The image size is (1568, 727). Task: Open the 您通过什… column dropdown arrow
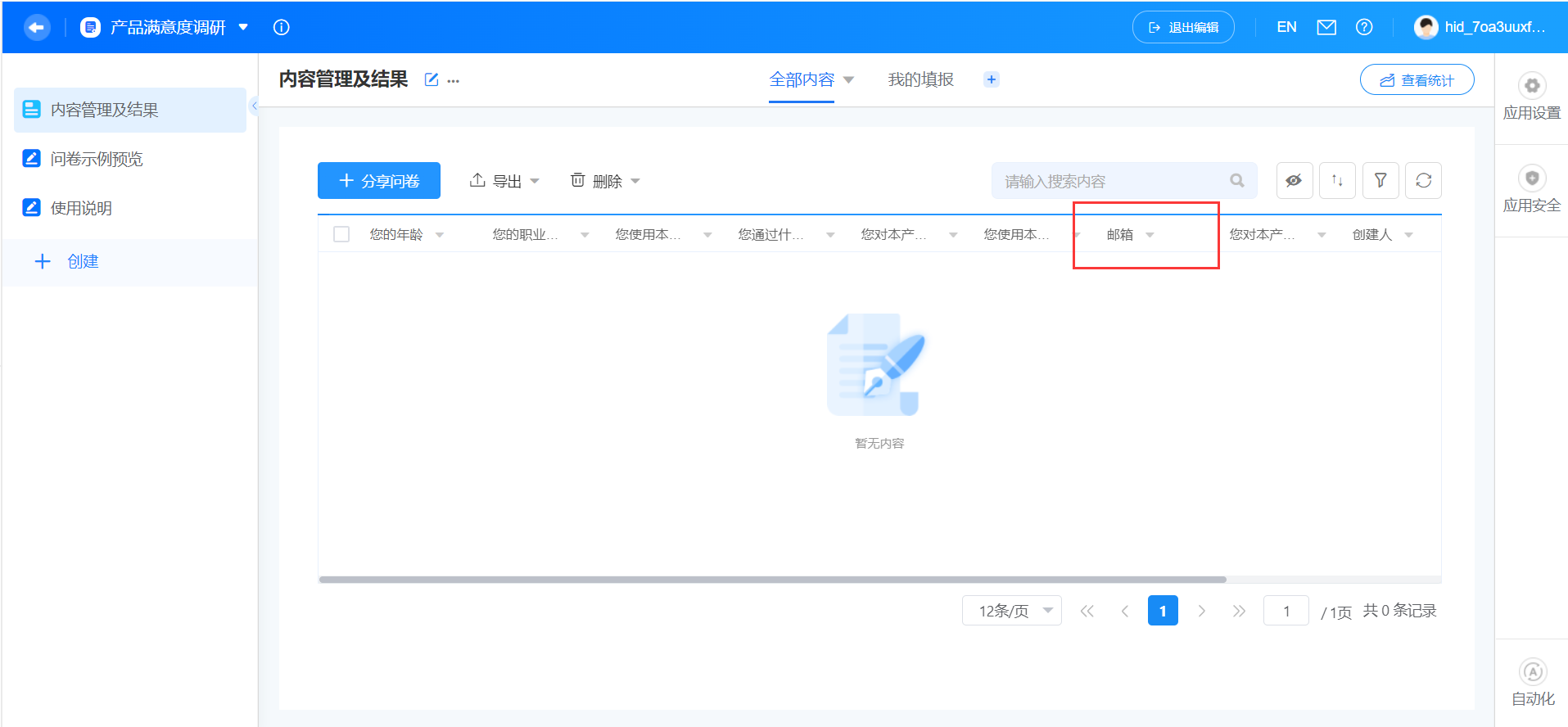click(x=830, y=235)
